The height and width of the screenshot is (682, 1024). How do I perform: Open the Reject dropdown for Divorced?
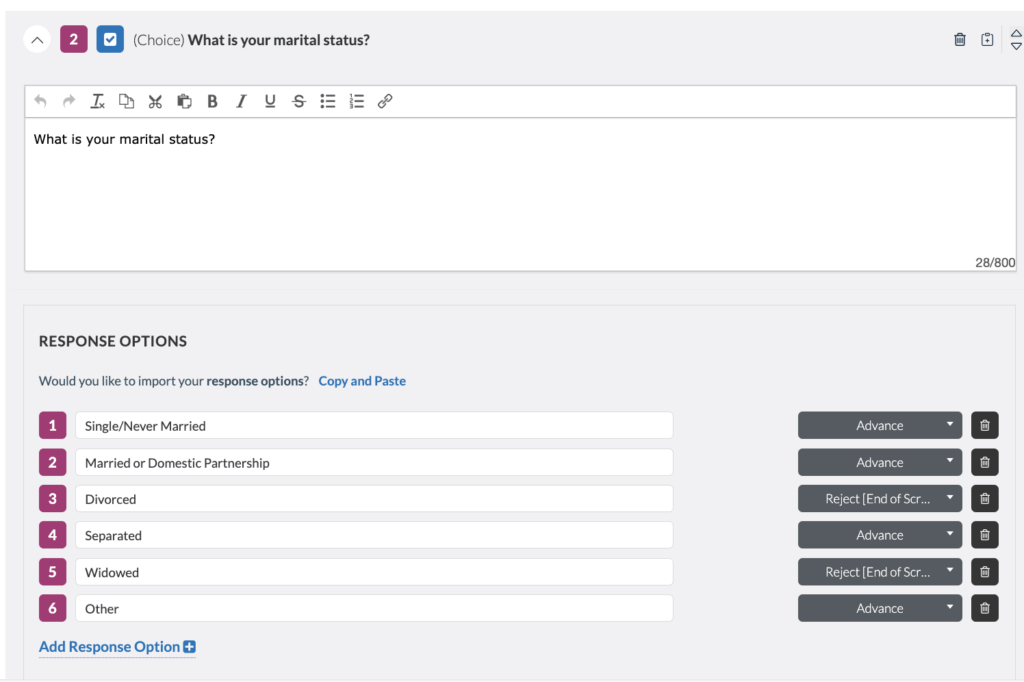tap(879, 498)
